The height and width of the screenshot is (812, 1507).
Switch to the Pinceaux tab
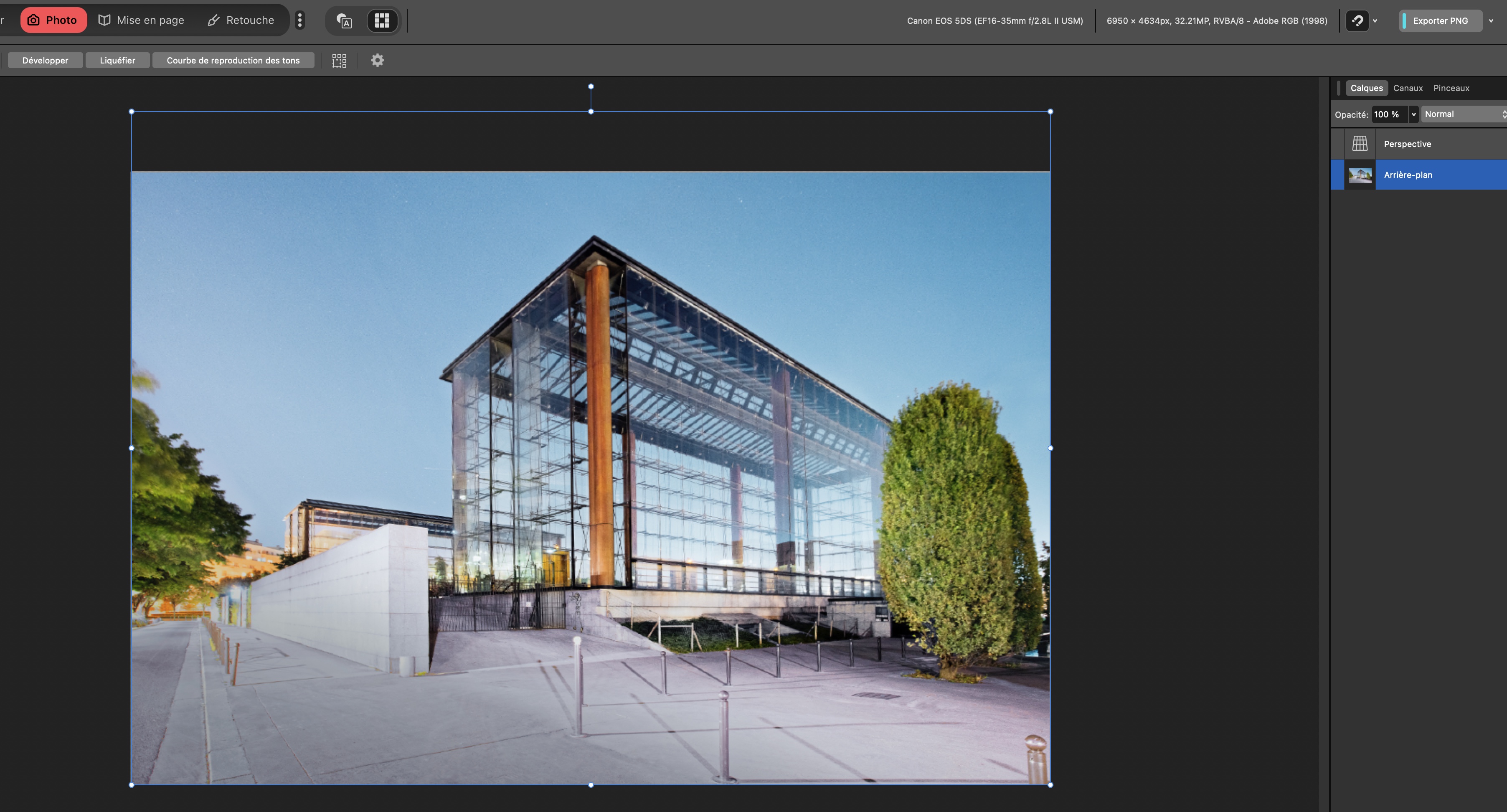point(1451,88)
